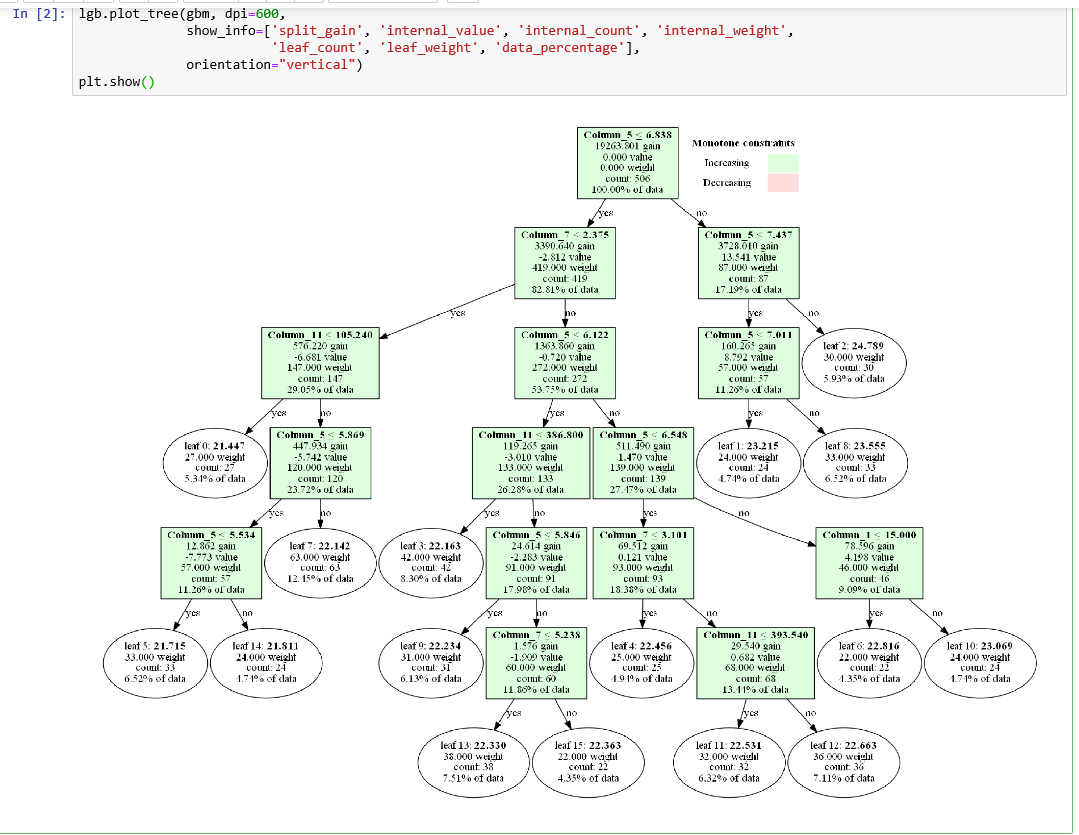
Task: Click node Column_7 ≤ 2.375
Action: pyautogui.click(x=565, y=262)
